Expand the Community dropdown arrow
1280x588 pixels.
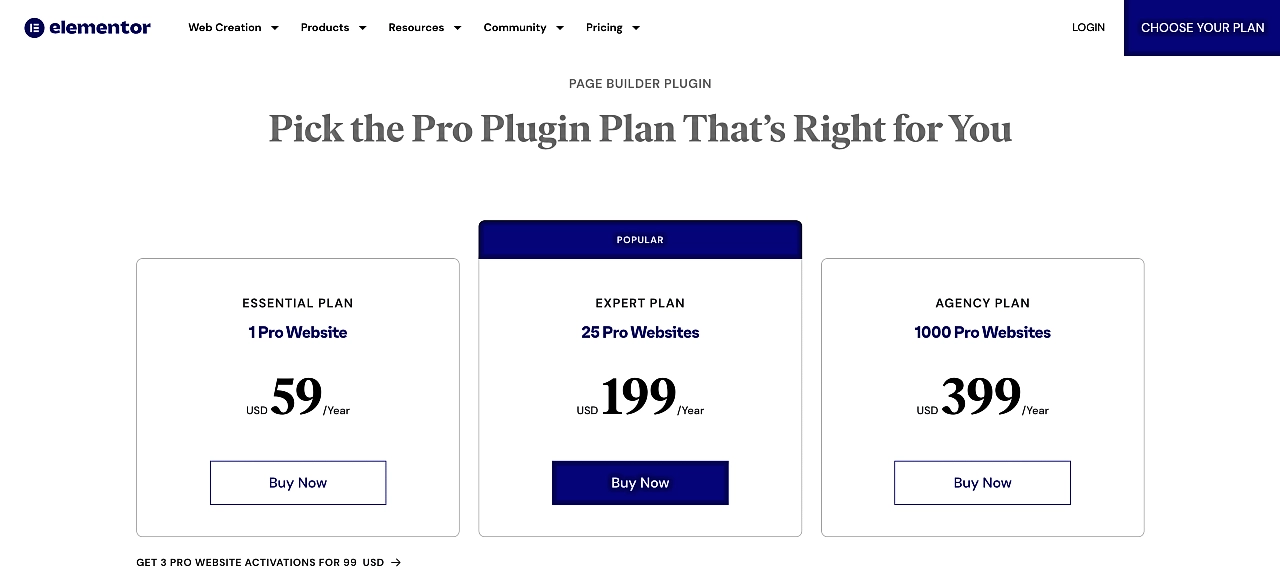[560, 28]
